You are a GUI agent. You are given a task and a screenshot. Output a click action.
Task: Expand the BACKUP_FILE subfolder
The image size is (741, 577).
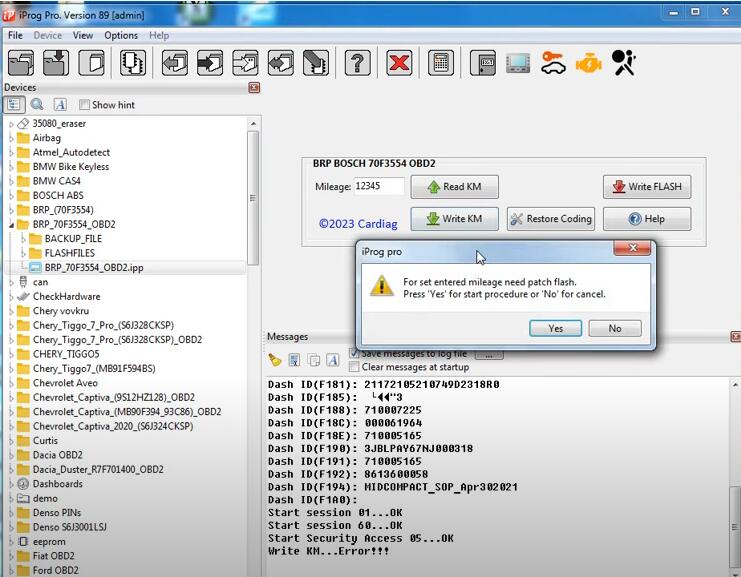click(23, 239)
